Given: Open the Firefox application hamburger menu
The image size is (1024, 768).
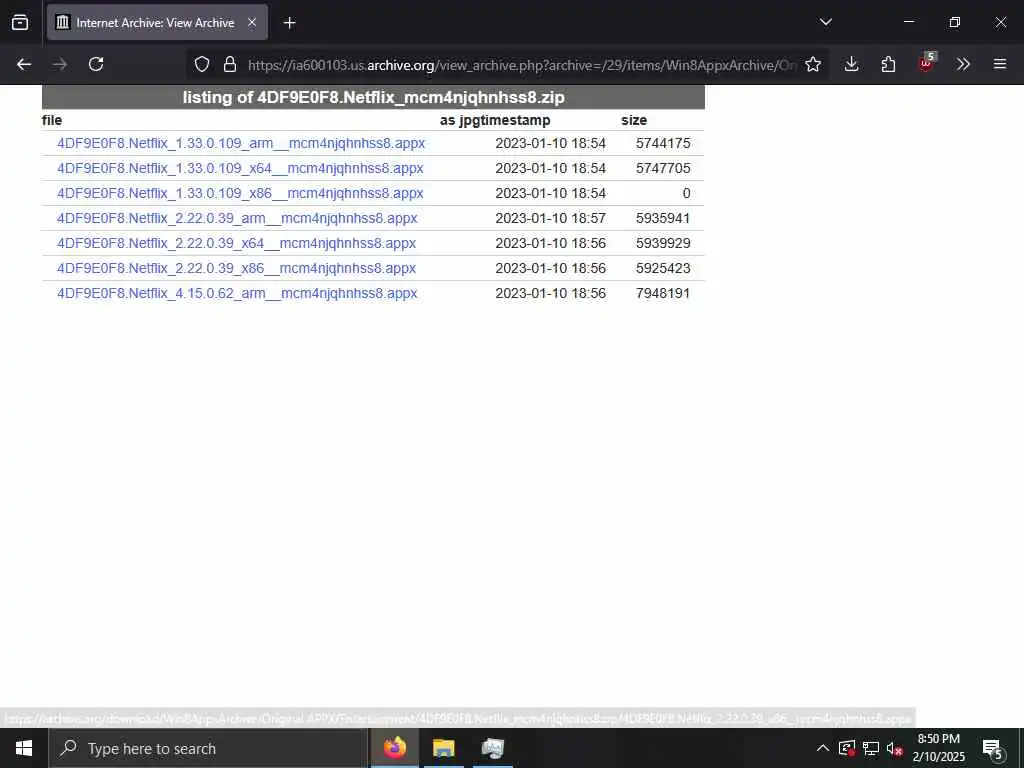Looking at the screenshot, I should click(1000, 64).
